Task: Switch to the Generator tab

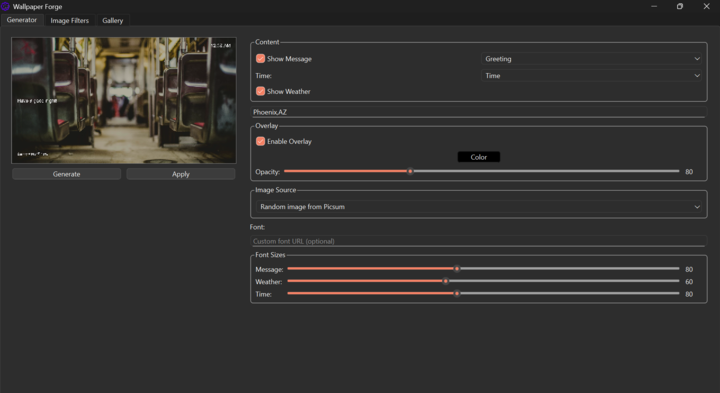Action: [22, 20]
